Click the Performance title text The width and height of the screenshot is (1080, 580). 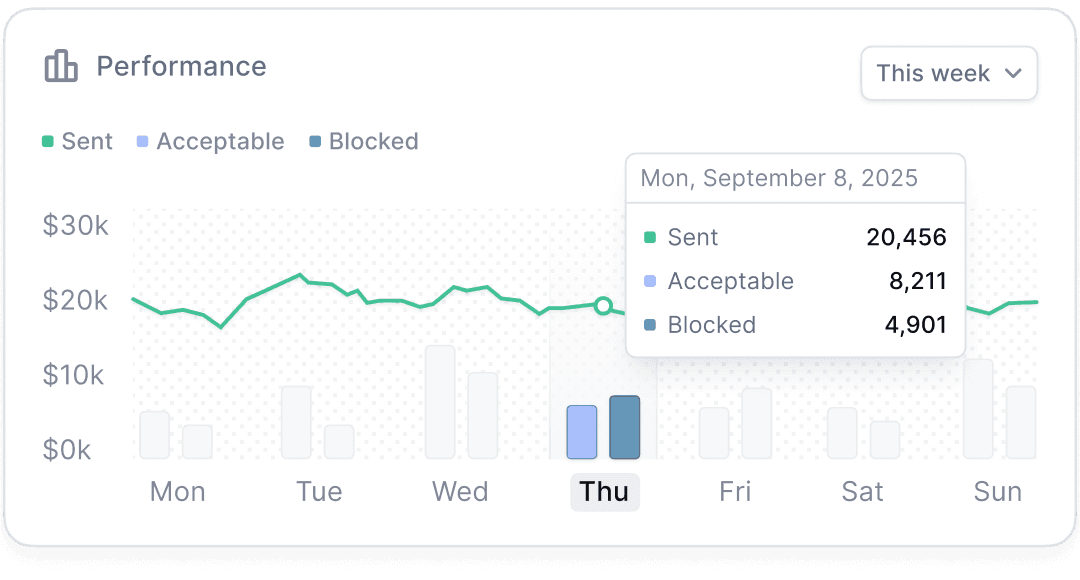pos(181,67)
